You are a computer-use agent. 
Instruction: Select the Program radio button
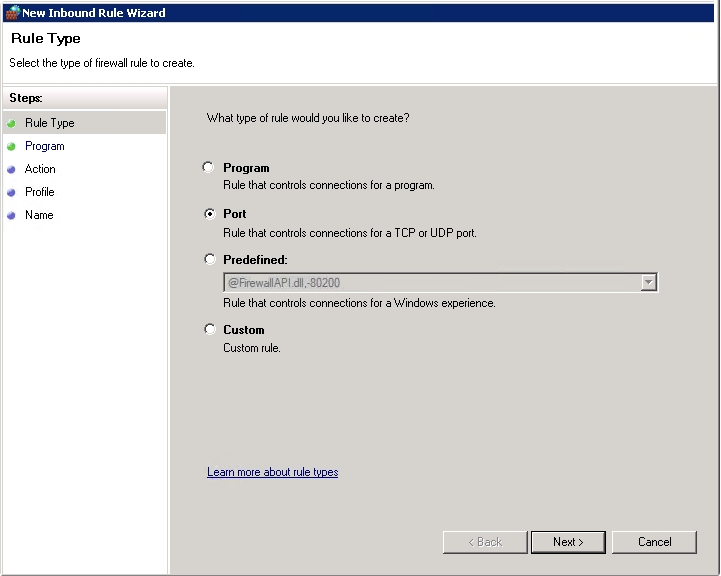[208, 167]
